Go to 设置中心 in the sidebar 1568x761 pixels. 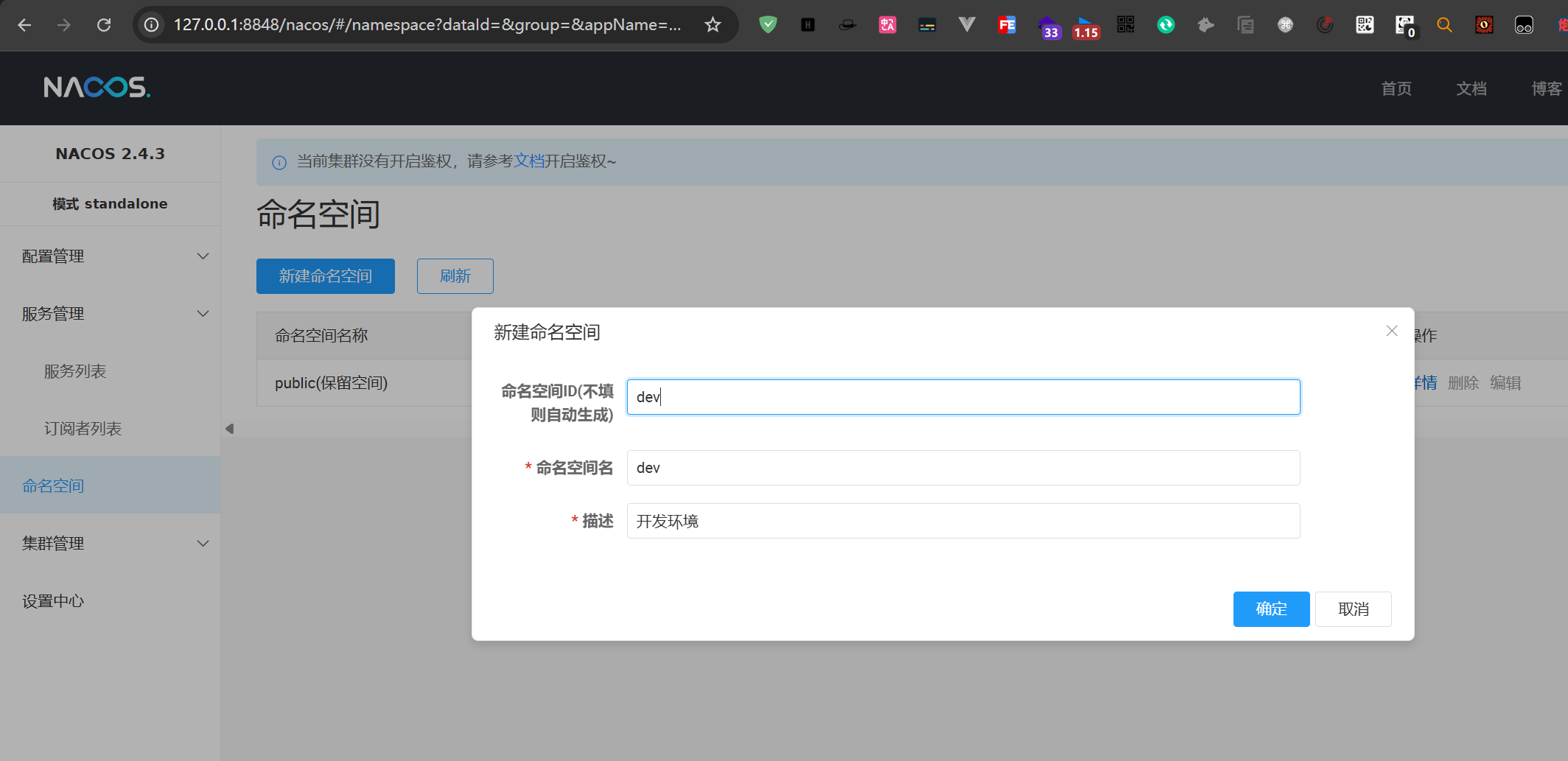(53, 601)
